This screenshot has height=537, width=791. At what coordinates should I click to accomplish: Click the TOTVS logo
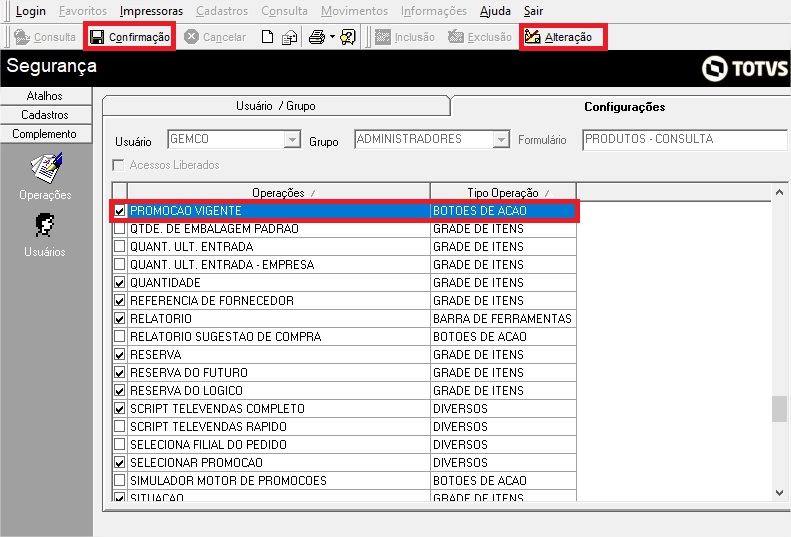[745, 68]
